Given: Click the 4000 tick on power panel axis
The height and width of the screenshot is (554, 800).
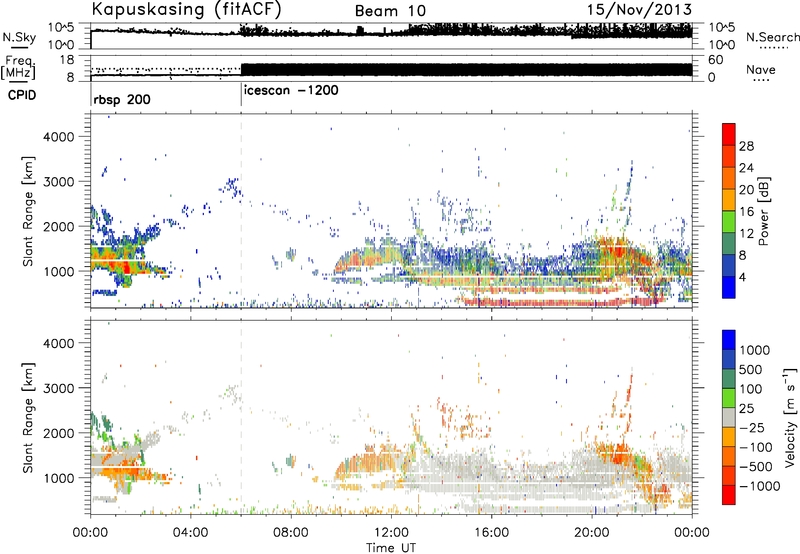Looking at the screenshot, I should (58, 137).
